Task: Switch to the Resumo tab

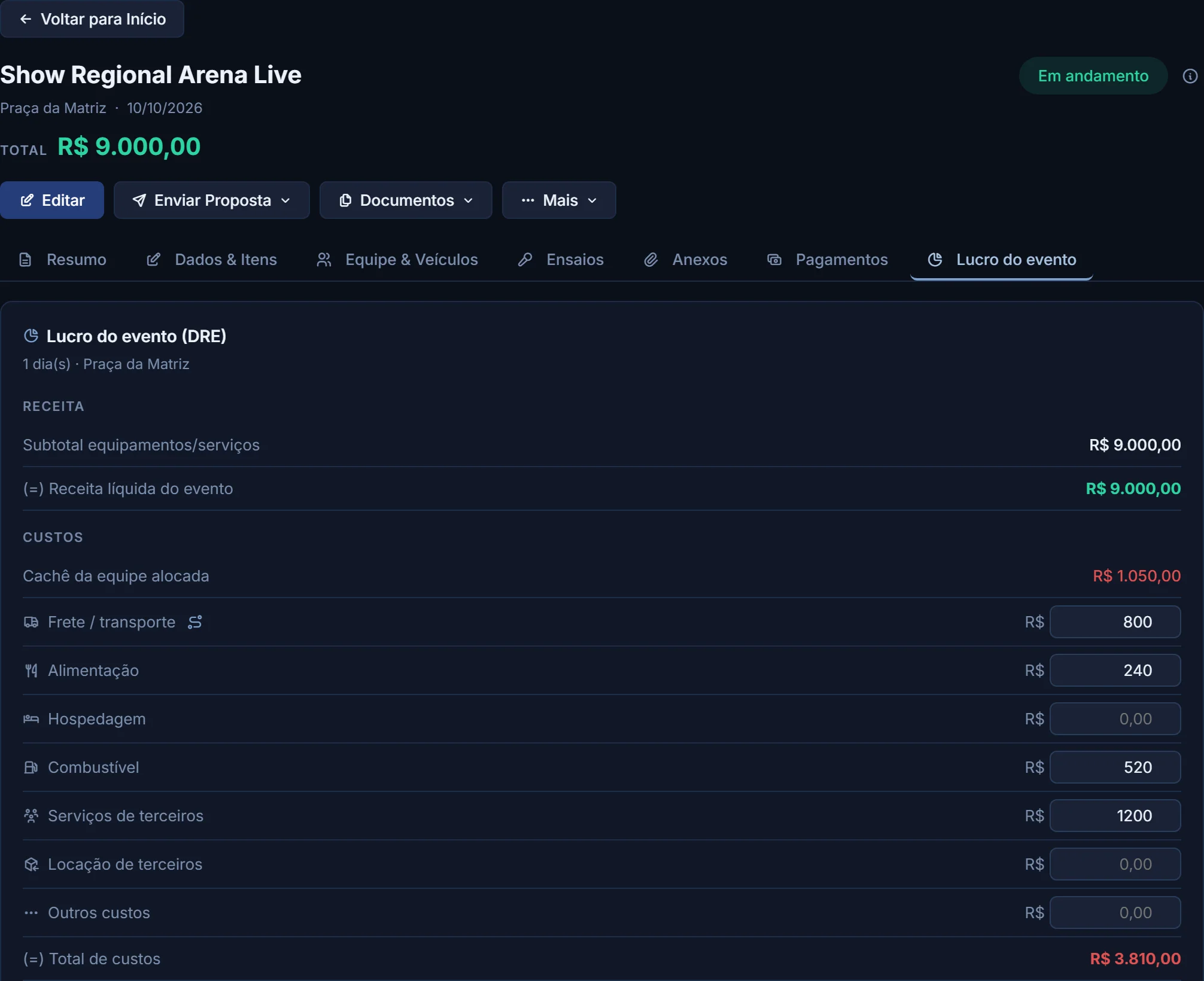Action: 63,260
